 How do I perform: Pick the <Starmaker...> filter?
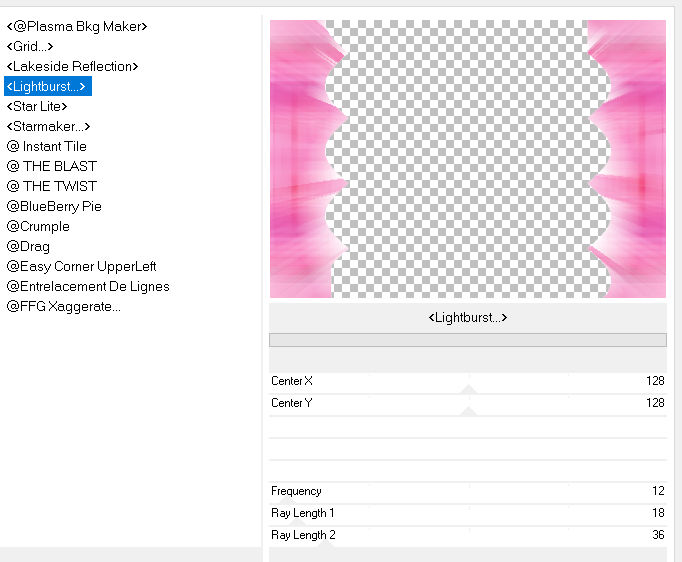[48, 126]
